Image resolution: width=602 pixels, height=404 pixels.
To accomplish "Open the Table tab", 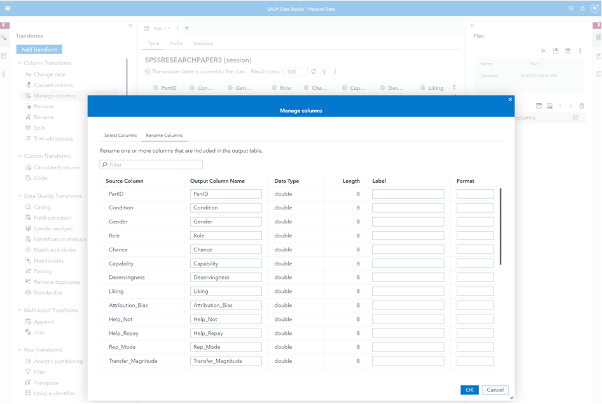I will point(154,43).
